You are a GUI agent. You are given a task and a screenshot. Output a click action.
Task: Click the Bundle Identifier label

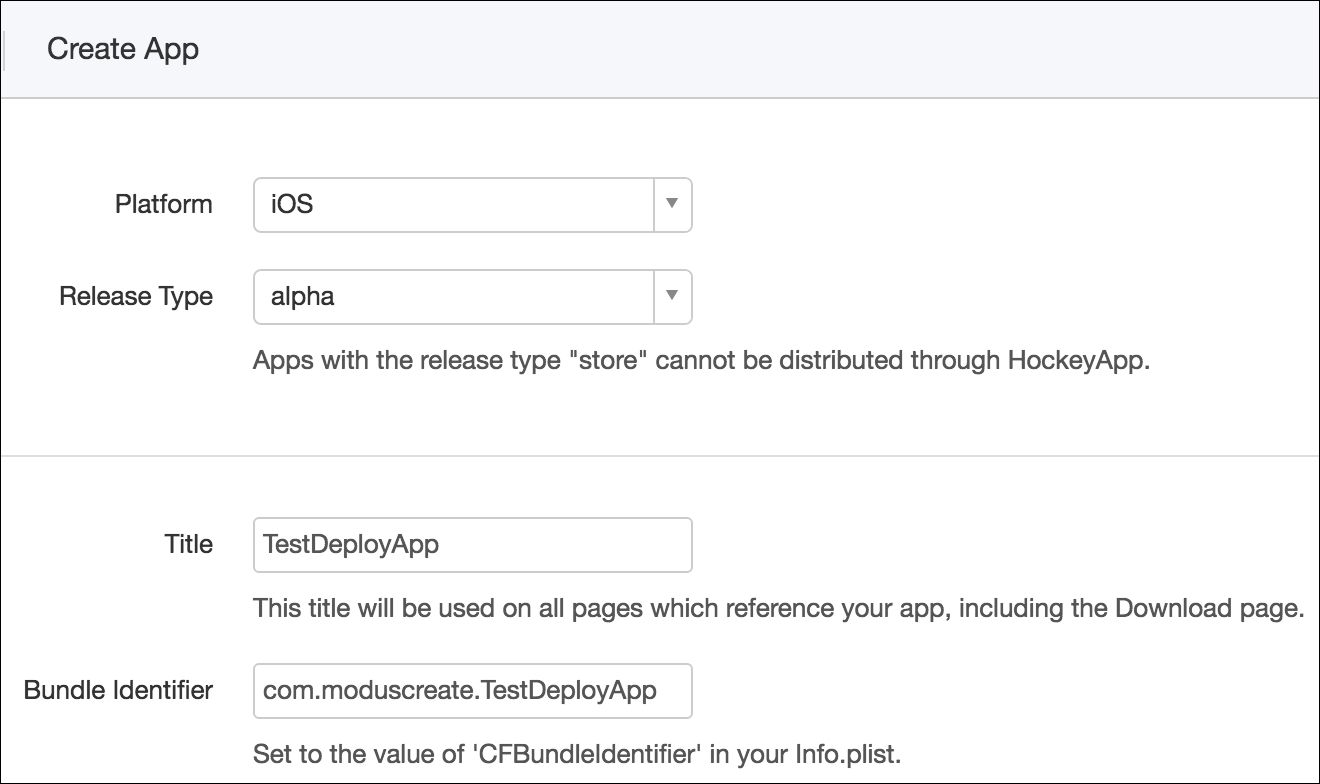(118, 690)
